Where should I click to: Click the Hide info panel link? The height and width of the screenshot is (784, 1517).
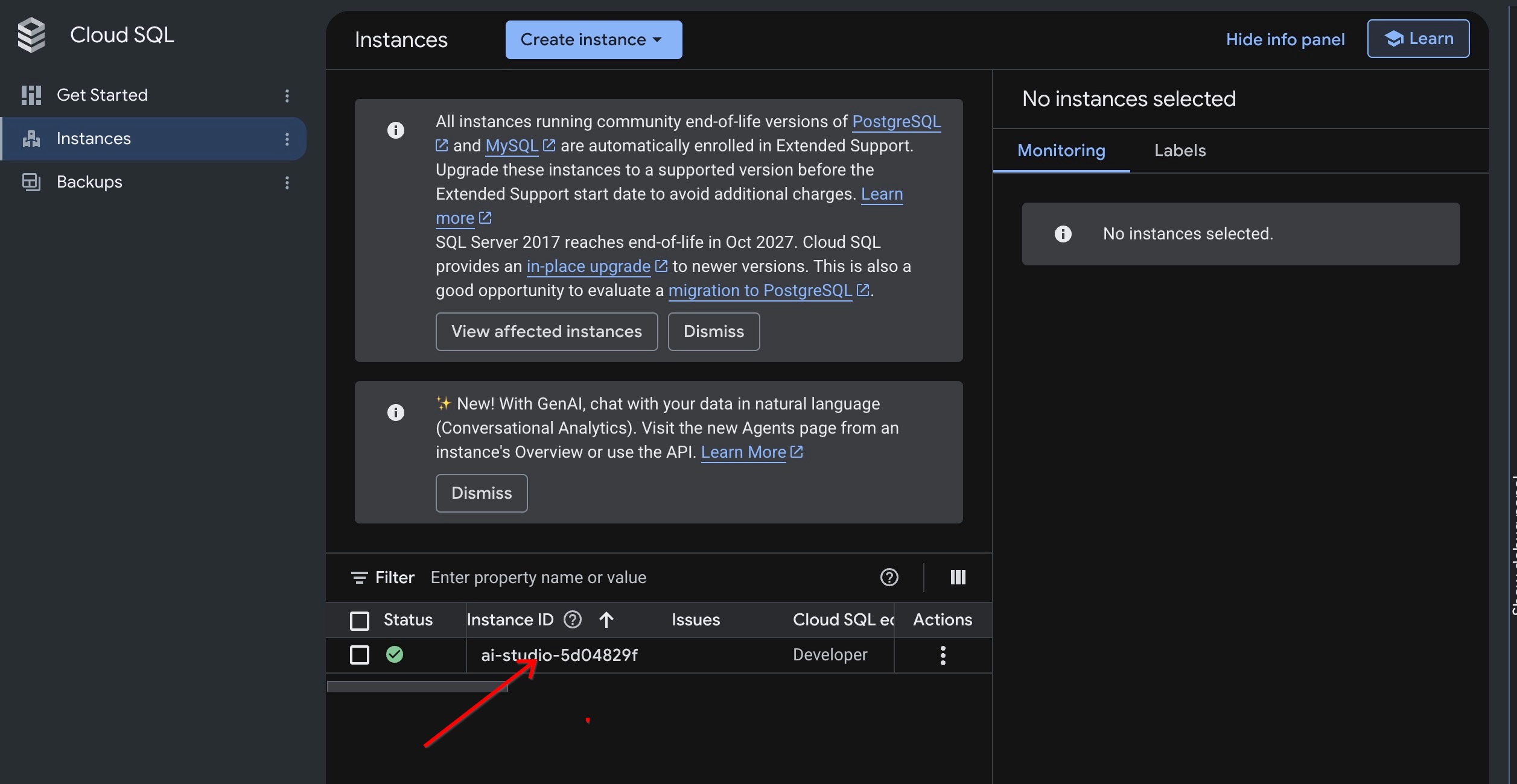coord(1285,39)
